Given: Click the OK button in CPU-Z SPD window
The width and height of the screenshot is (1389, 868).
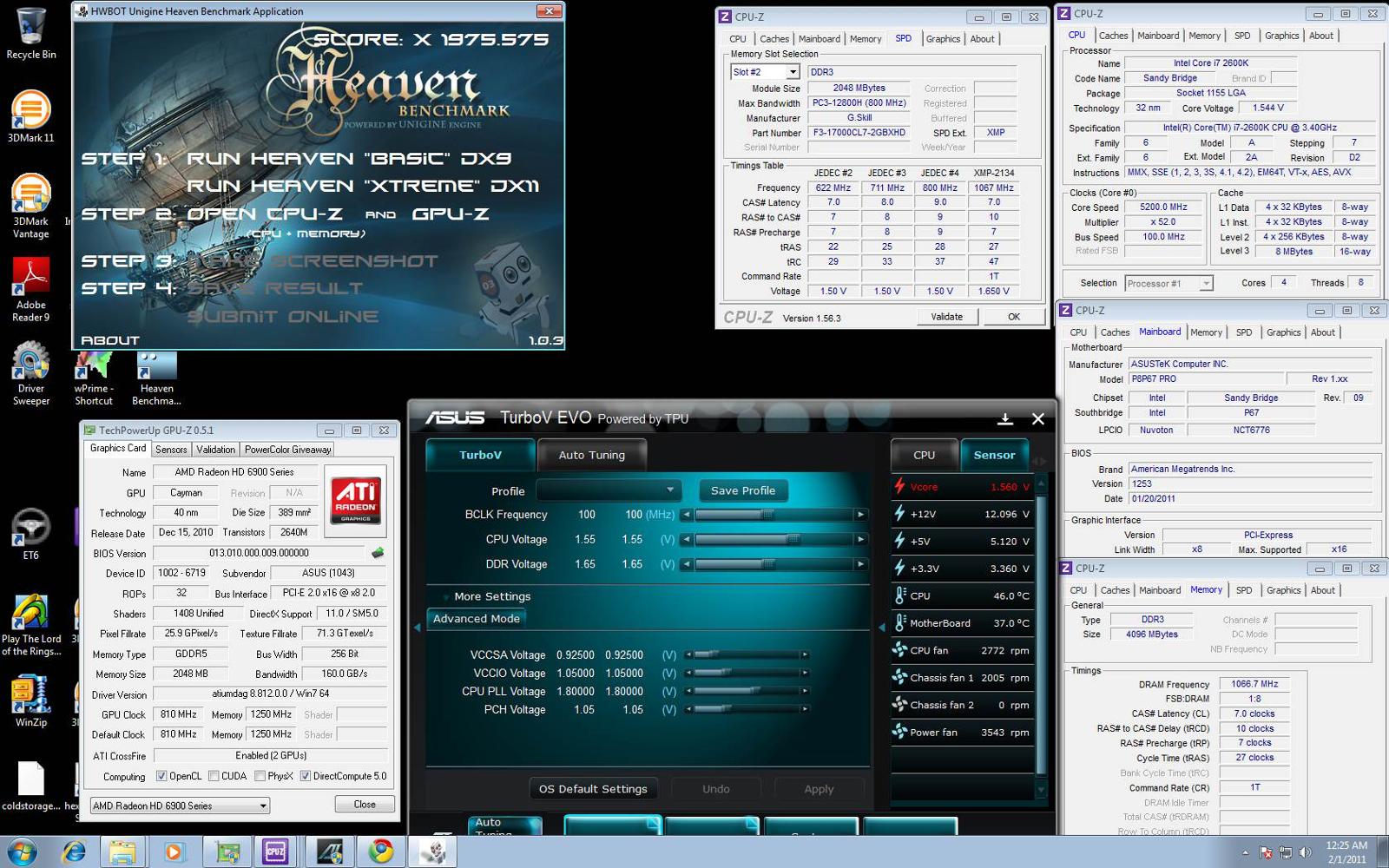Looking at the screenshot, I should point(1014,317).
